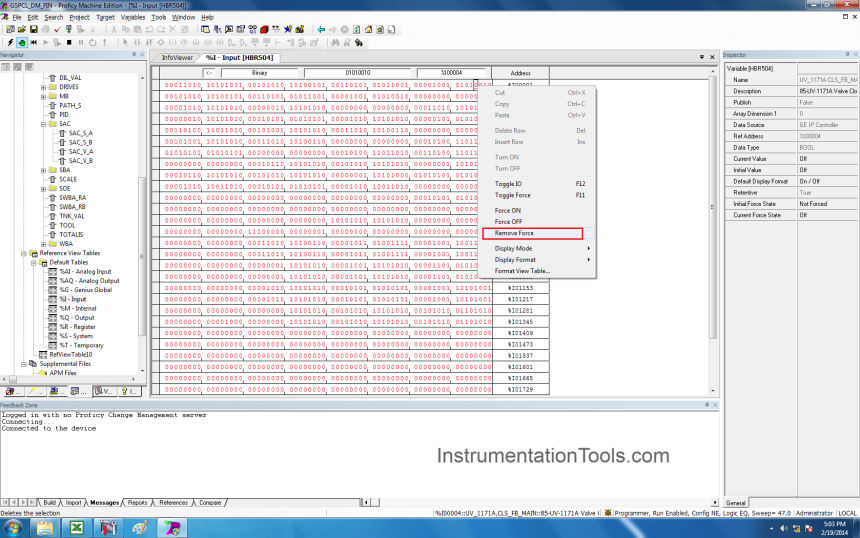Click the Current Force State row in Inspector
Screen dimensions: 860x538
[791, 215]
